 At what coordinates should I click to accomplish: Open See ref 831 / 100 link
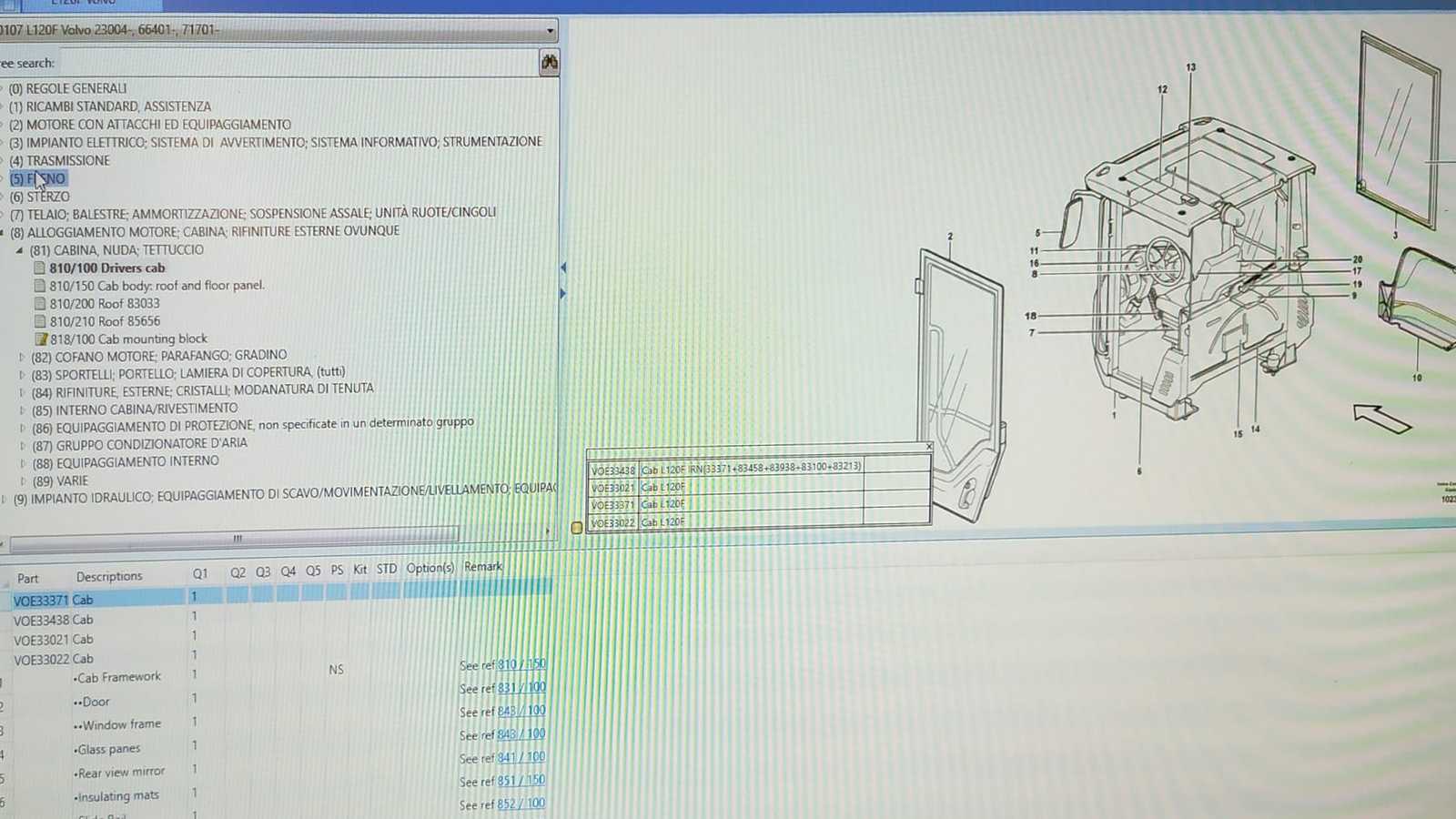click(521, 688)
